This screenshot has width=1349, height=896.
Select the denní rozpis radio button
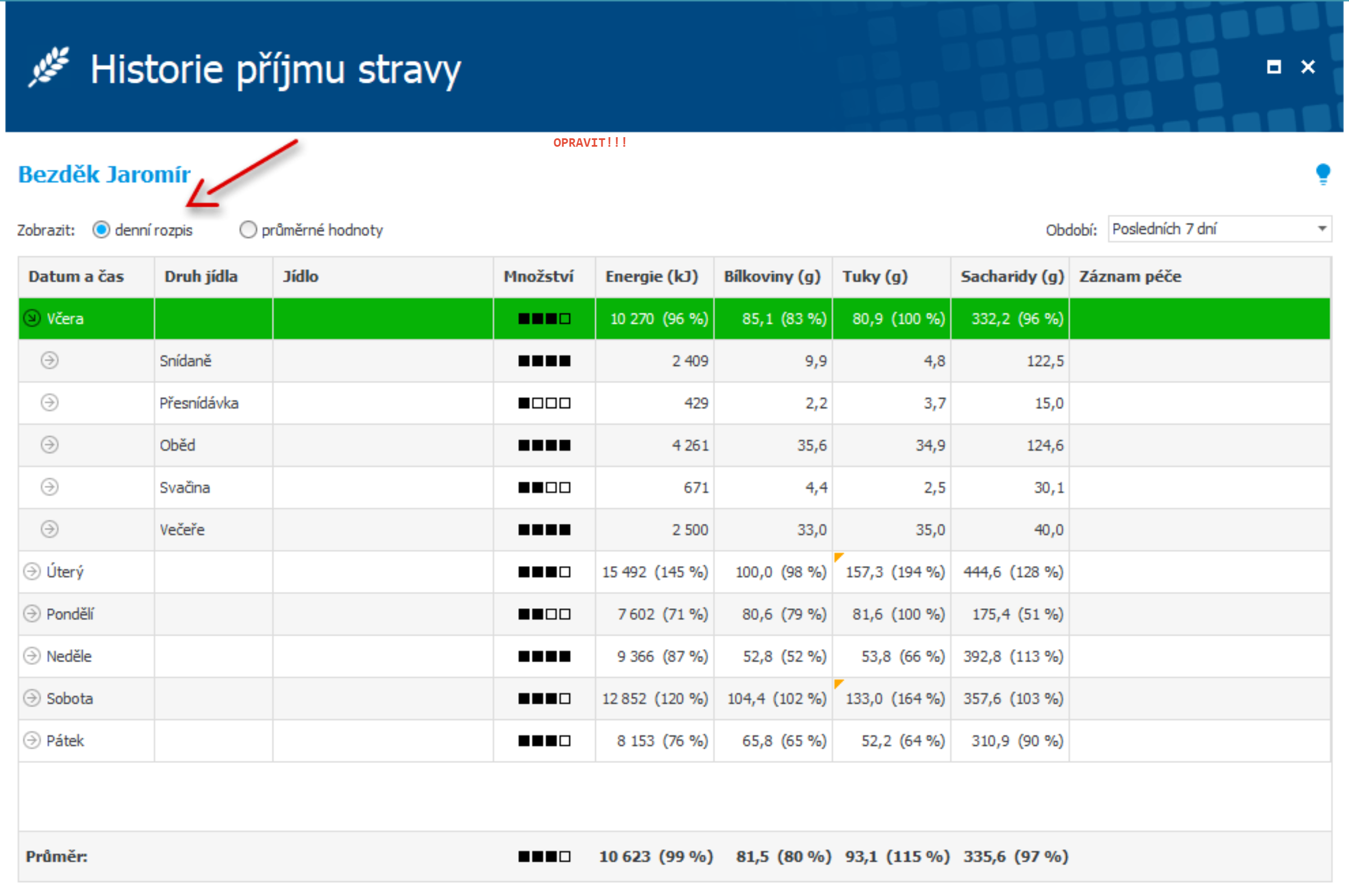[101, 230]
